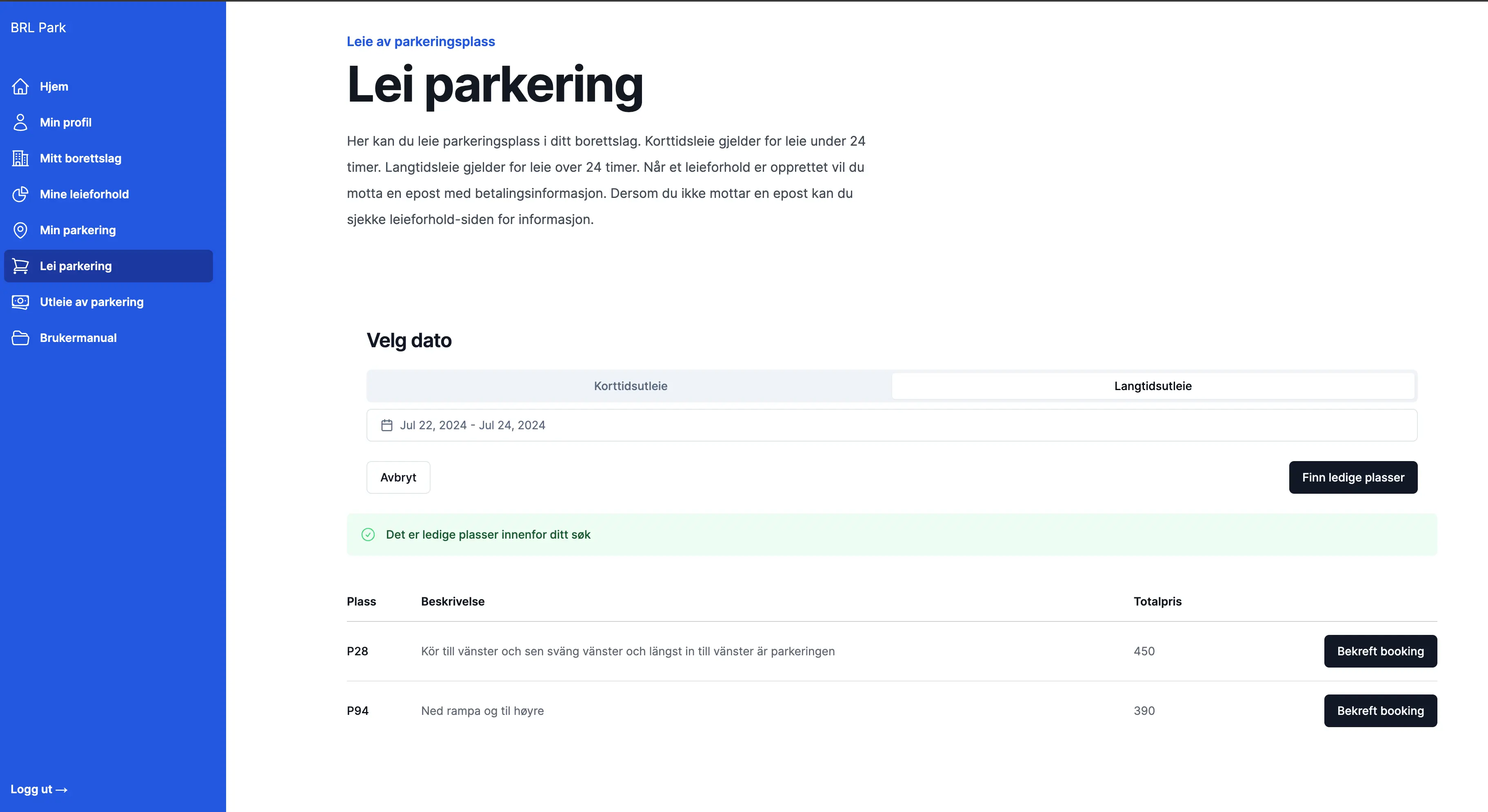Click the Mitt borettslag building icon
Viewport: 1488px width, 812px height.
click(x=20, y=158)
